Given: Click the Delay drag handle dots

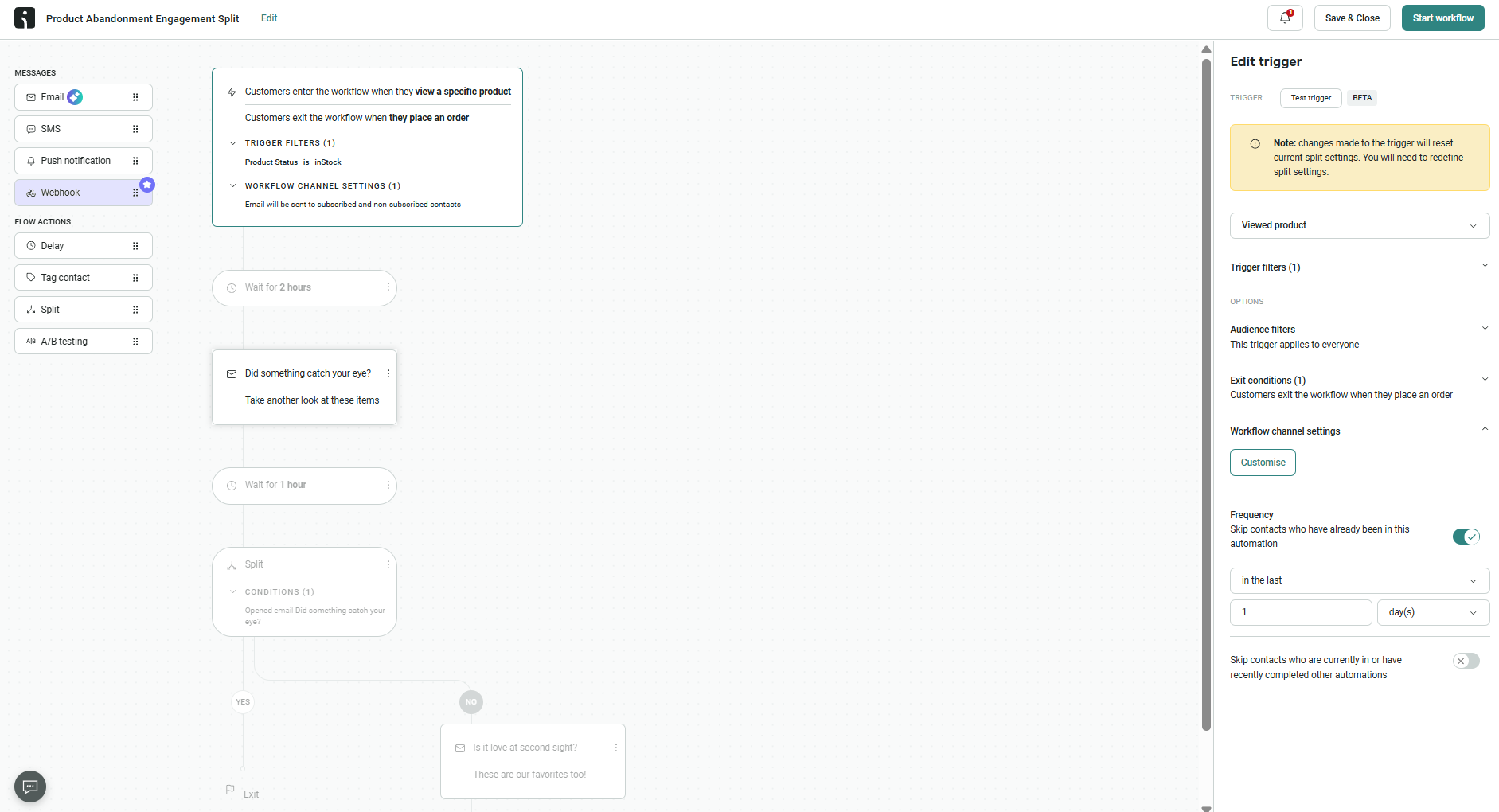Looking at the screenshot, I should coord(135,246).
